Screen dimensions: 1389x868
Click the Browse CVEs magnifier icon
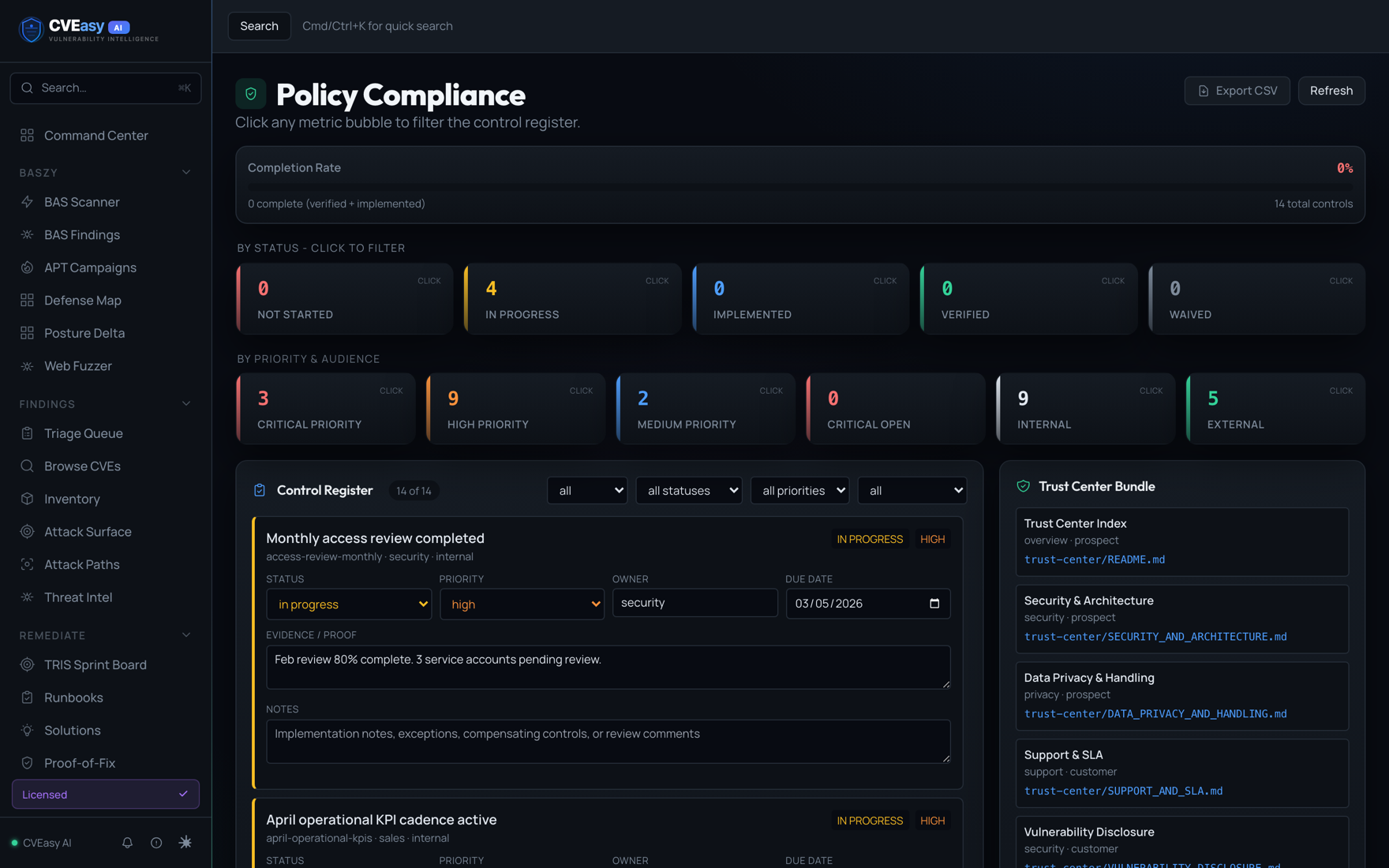27,466
